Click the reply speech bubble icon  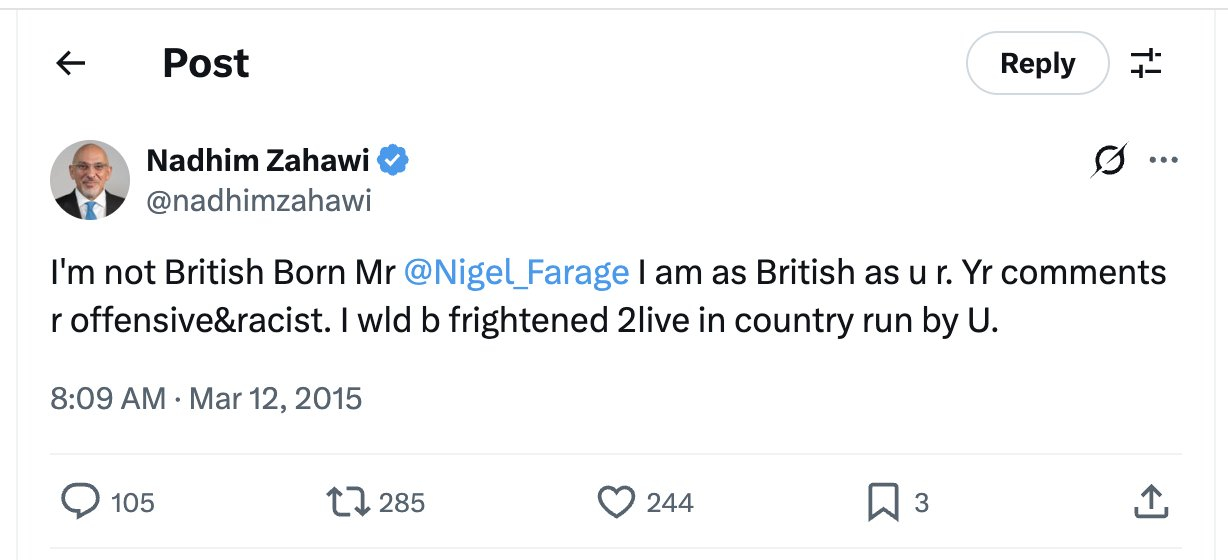pyautogui.click(x=81, y=501)
